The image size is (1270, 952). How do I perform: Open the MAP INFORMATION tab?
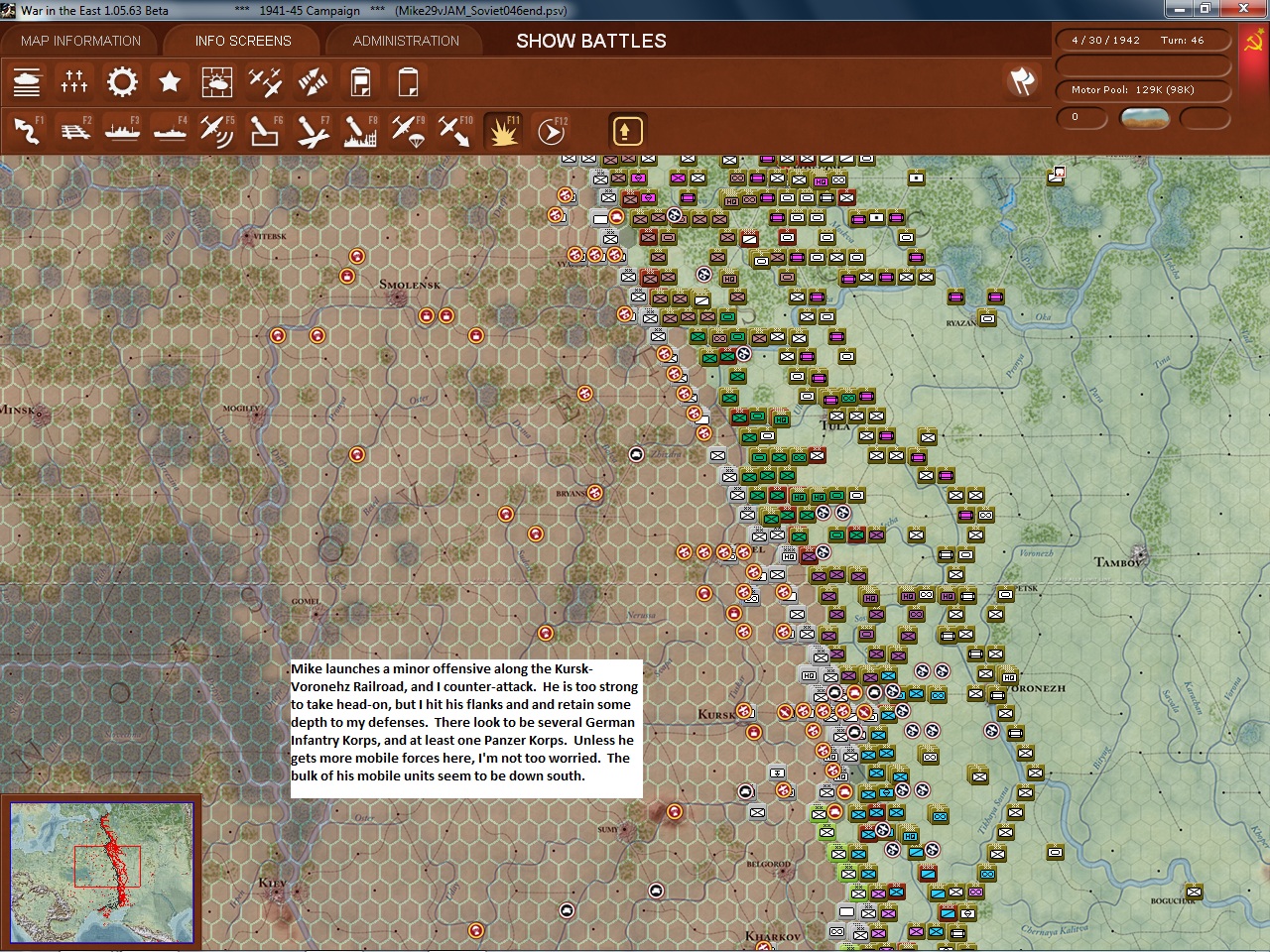[81, 41]
